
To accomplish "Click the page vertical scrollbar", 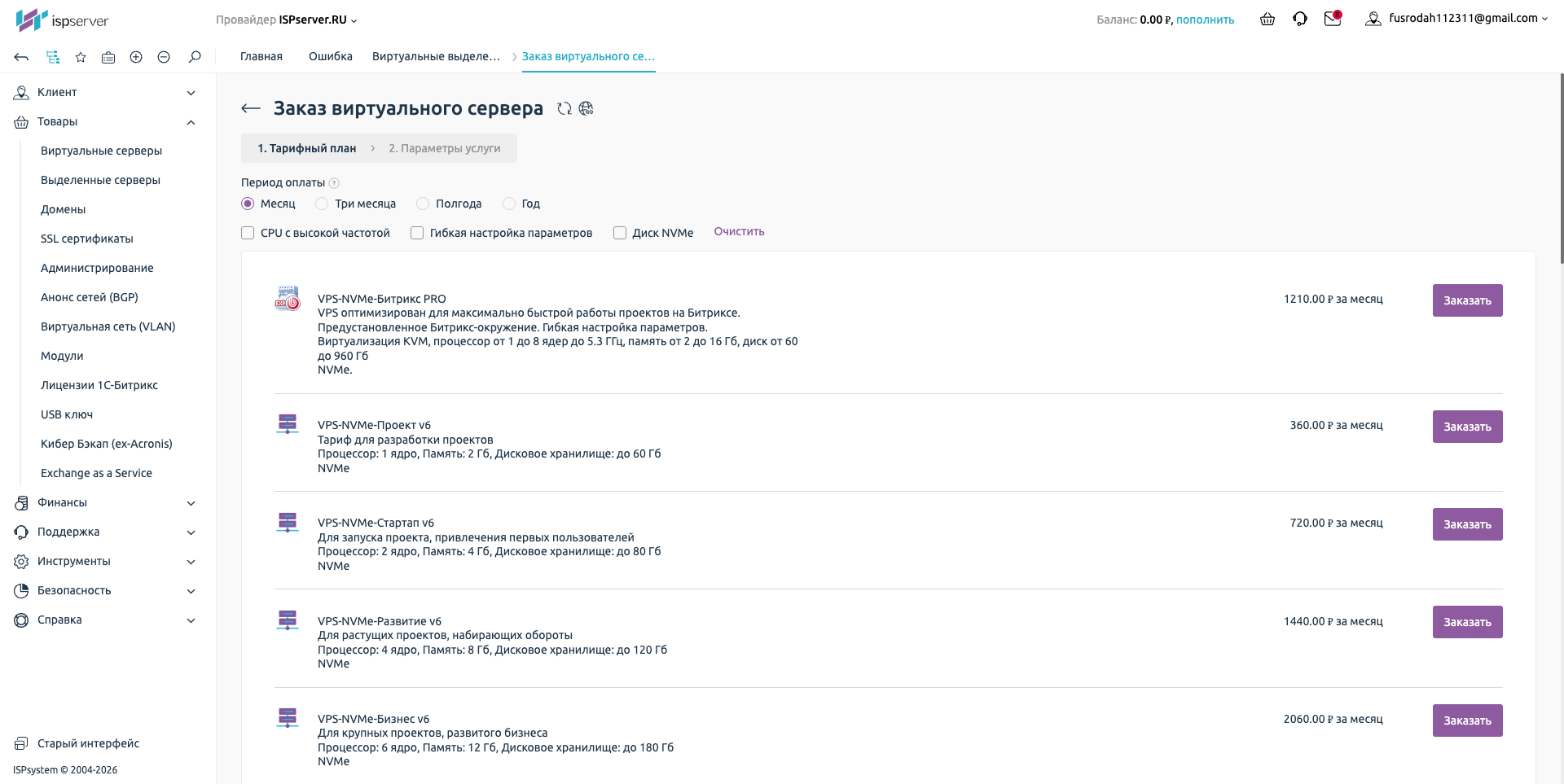I will point(1561,169).
